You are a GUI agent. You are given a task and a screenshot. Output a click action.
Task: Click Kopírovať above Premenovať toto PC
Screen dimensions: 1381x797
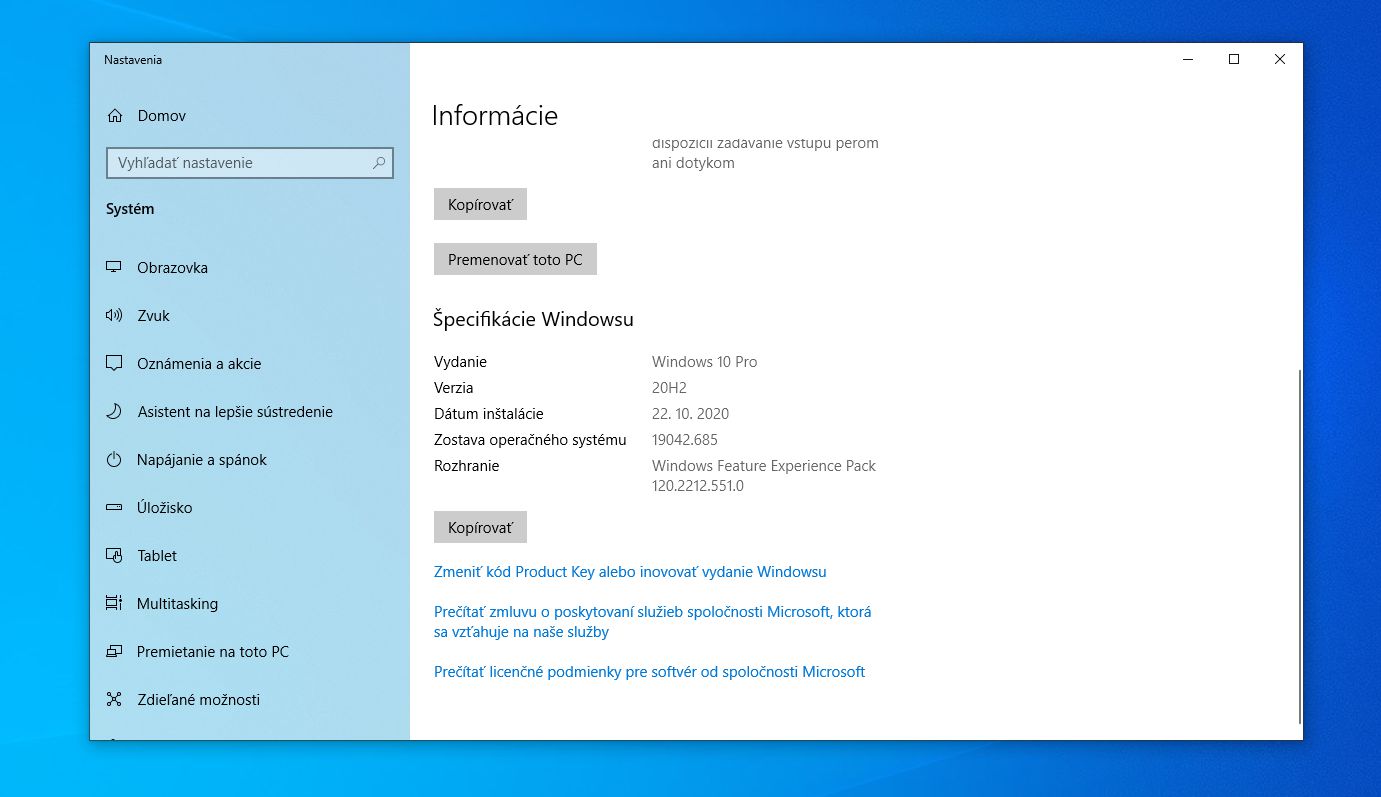point(480,204)
